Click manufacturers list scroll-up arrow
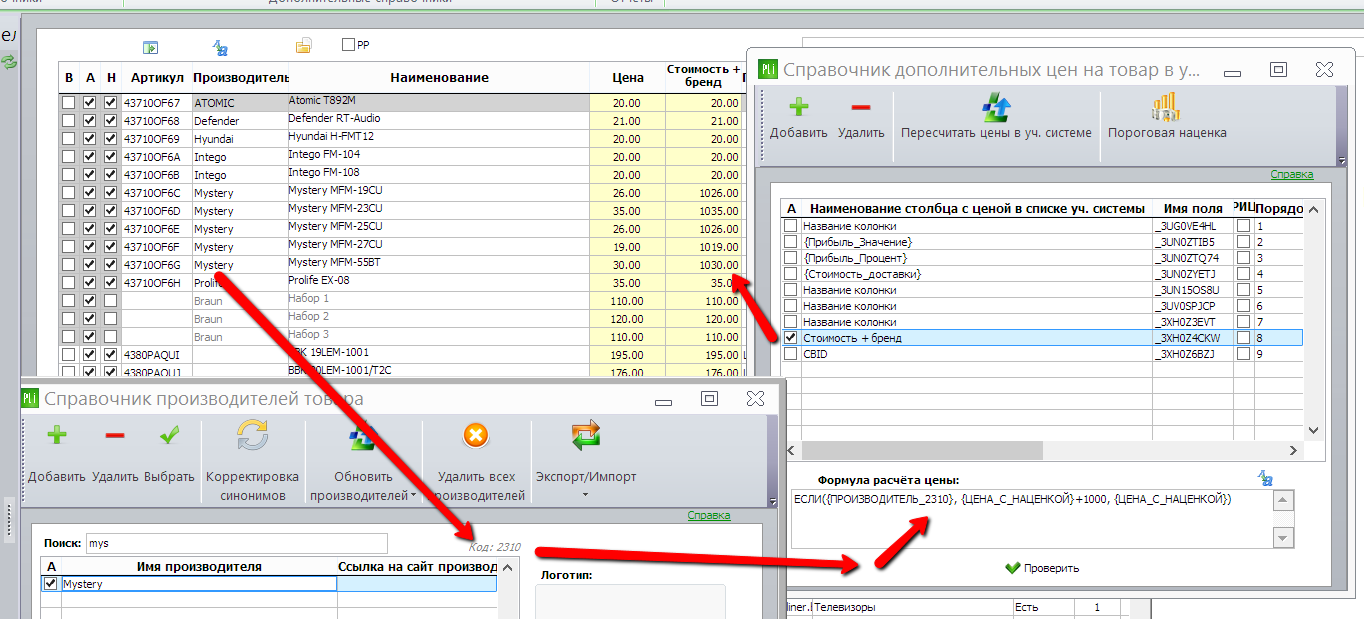Screen dimensions: 1364x619 (x=506, y=568)
